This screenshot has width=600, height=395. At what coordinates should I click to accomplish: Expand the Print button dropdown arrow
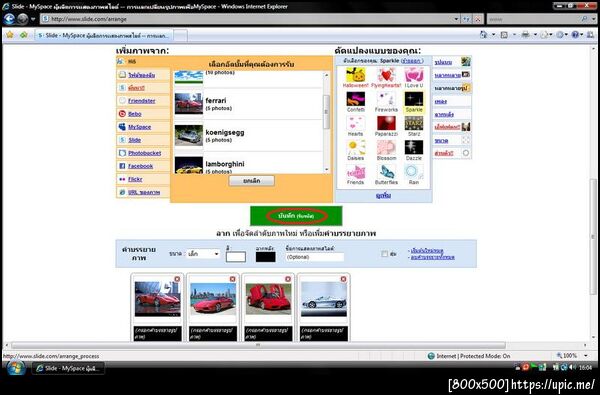tap(535, 35)
